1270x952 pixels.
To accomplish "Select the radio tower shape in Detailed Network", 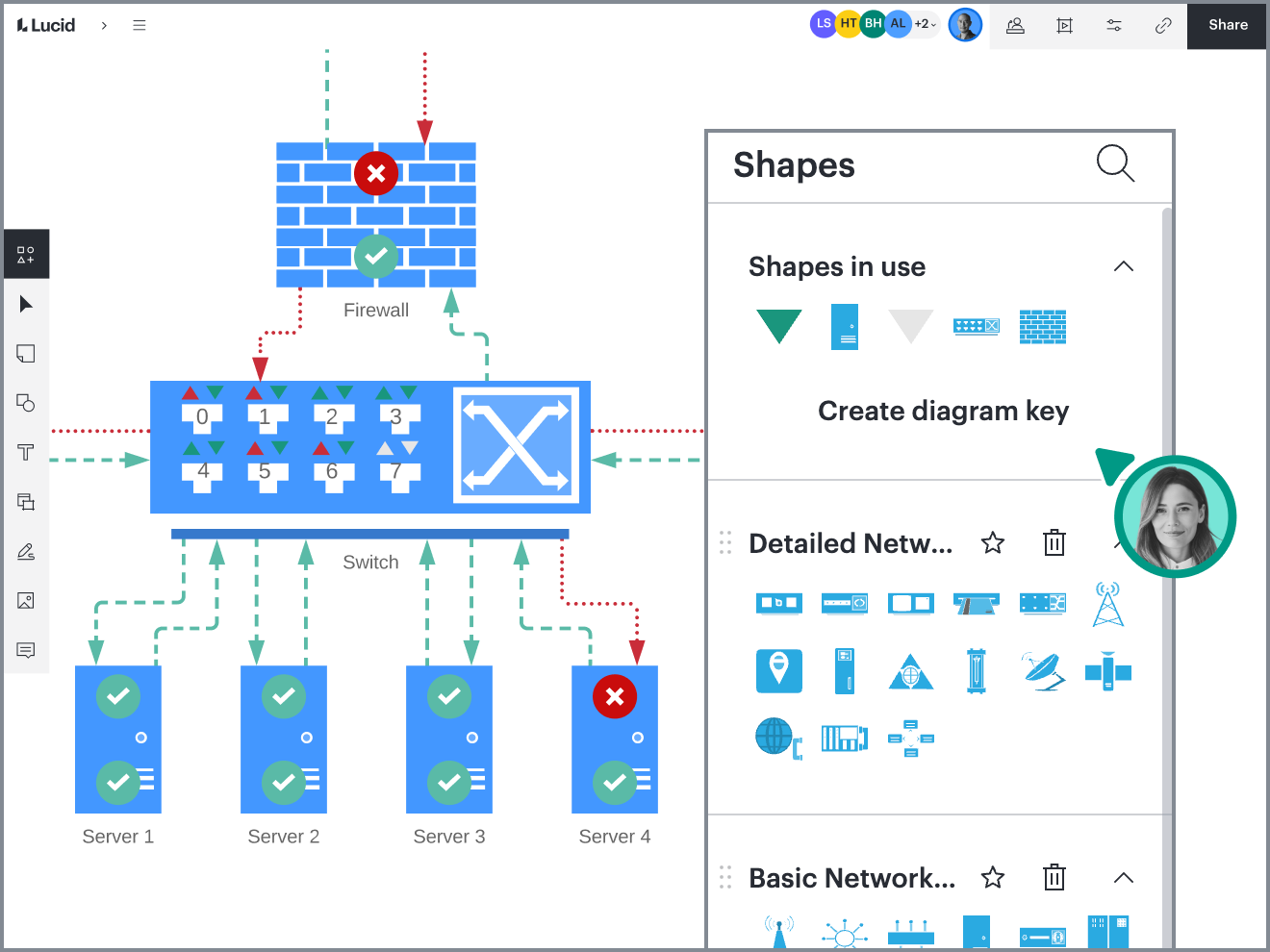I will click(1108, 604).
